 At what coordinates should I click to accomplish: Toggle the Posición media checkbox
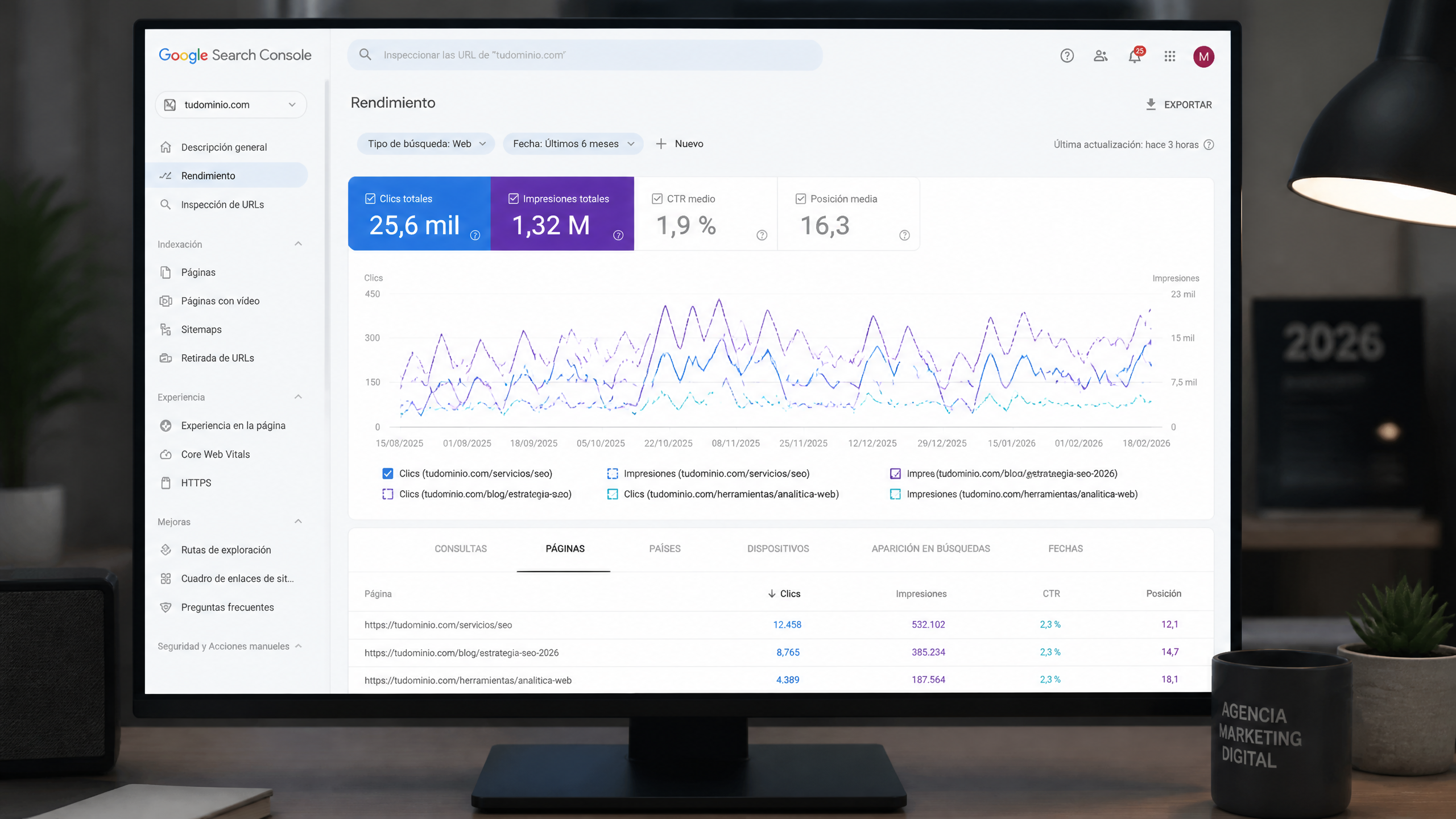(x=801, y=198)
